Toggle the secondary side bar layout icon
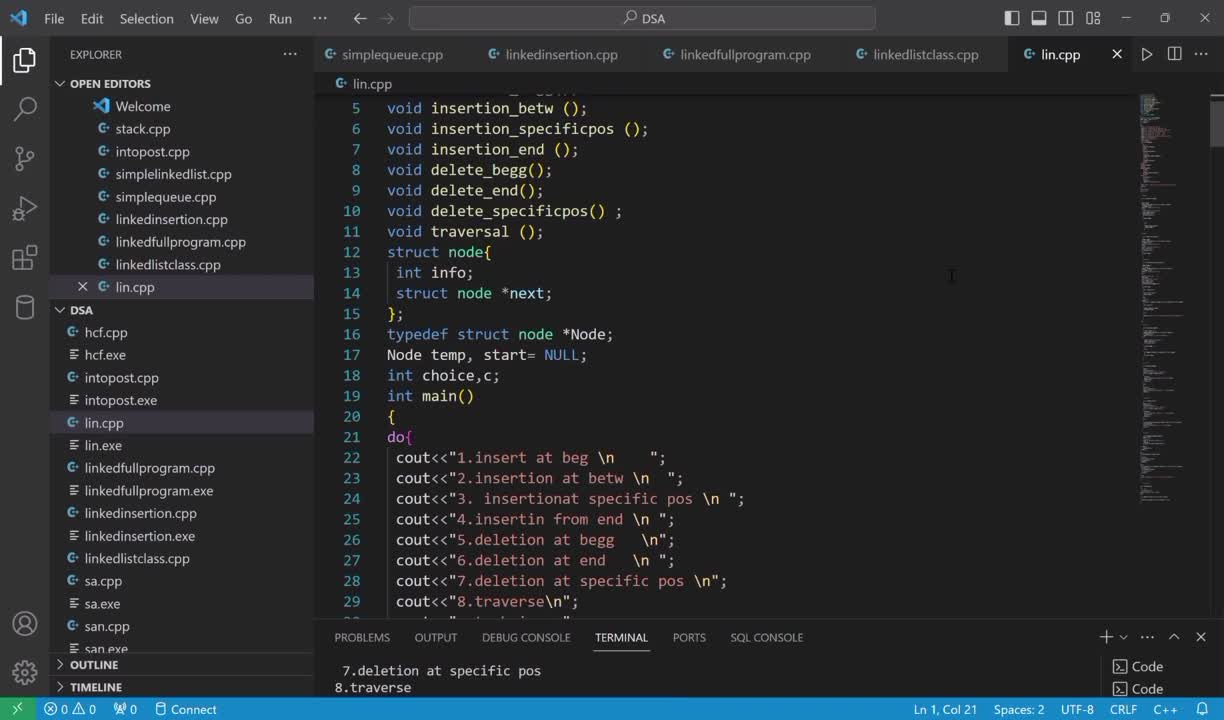This screenshot has height=720, width=1224. pos(1066,18)
